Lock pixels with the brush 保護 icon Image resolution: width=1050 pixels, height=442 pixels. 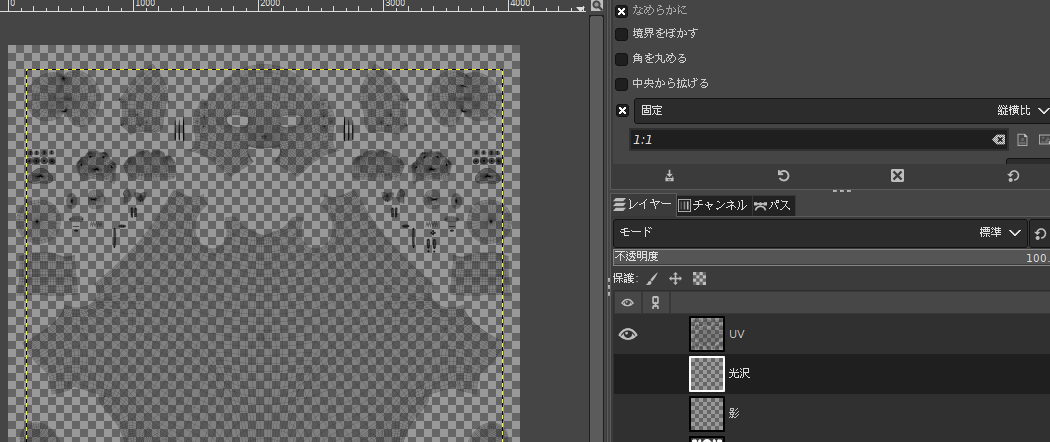(x=653, y=278)
